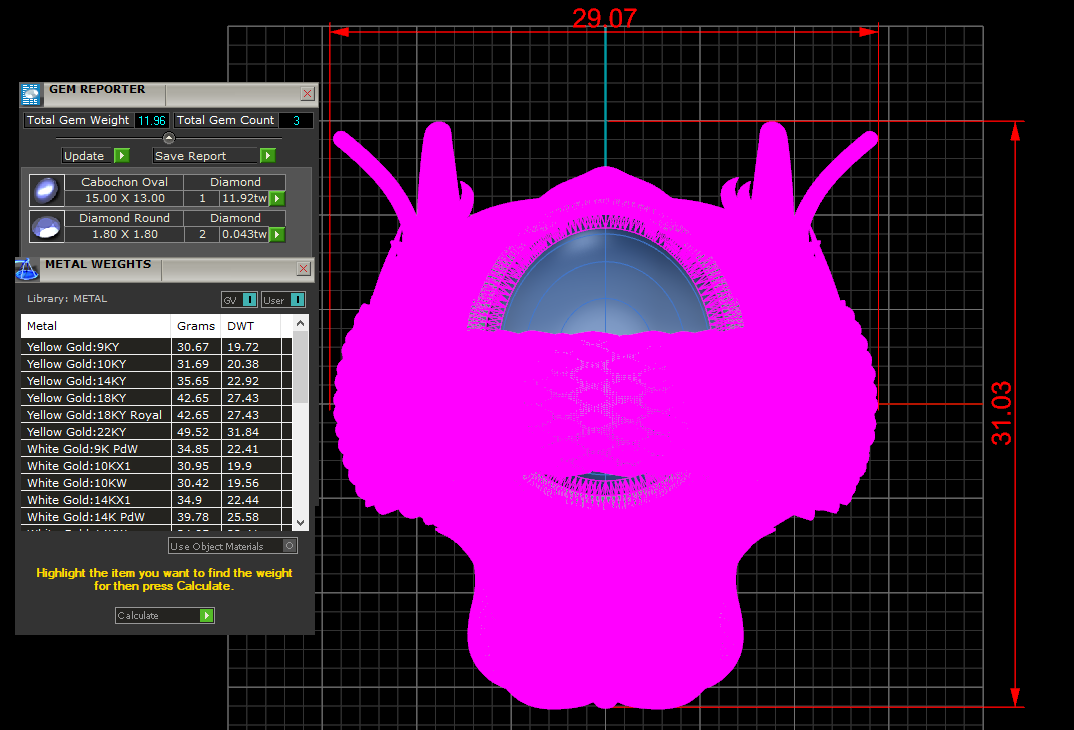Screen dimensions: 1074x730
Task: Click the Grams column header
Action: click(195, 326)
